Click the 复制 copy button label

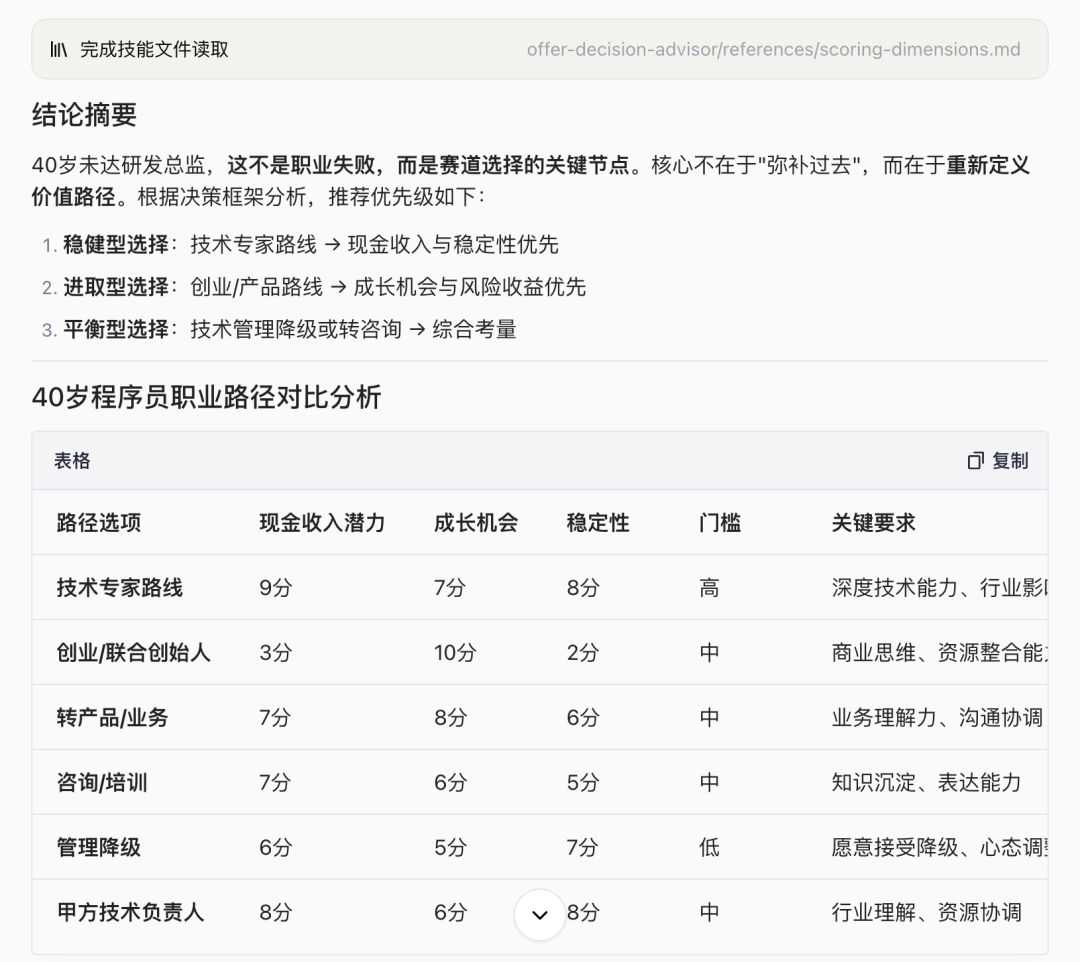(x=1010, y=461)
